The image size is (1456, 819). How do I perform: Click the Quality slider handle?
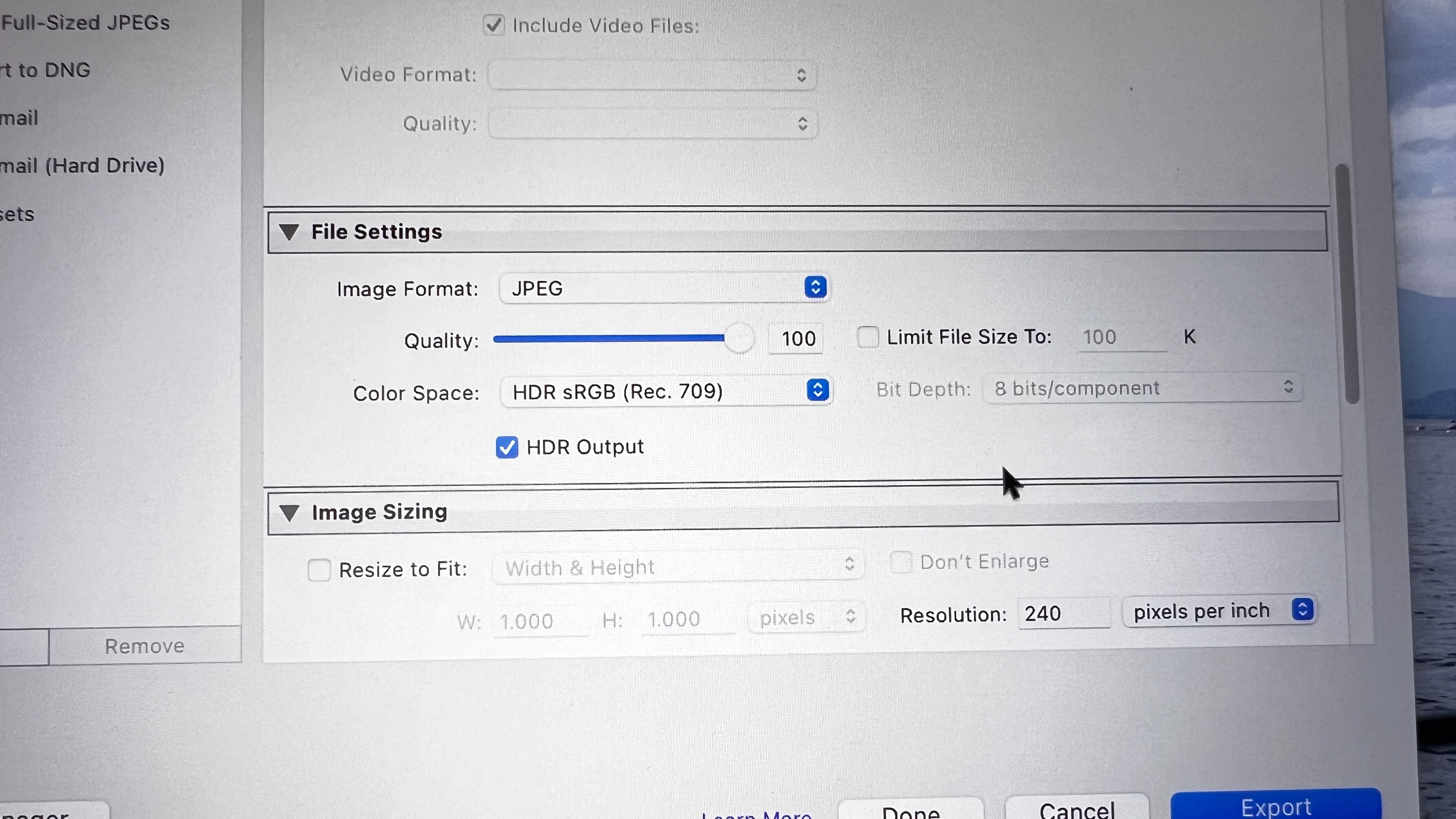[x=739, y=339]
